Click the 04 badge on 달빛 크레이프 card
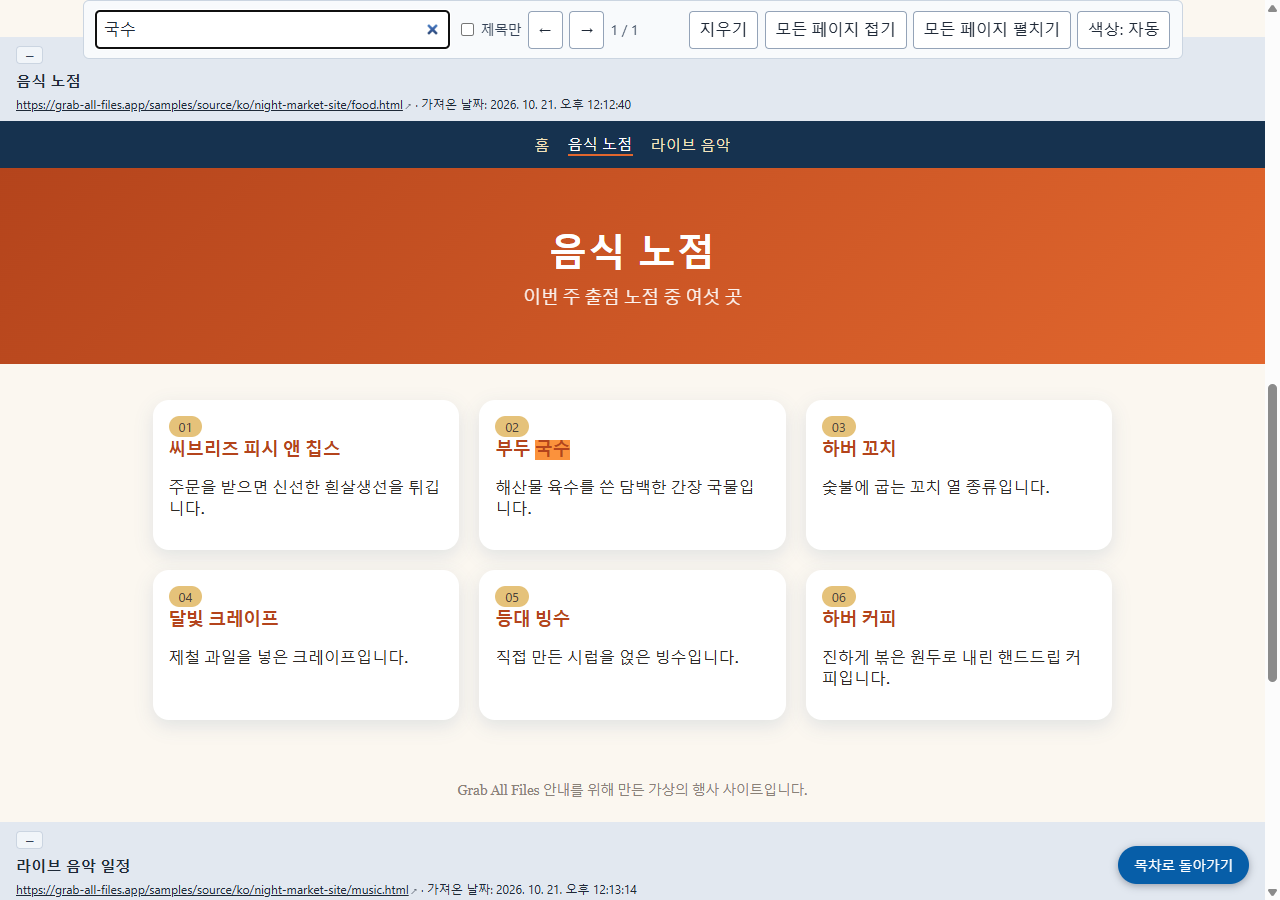Screen dimensions: 1280x900 185,597
